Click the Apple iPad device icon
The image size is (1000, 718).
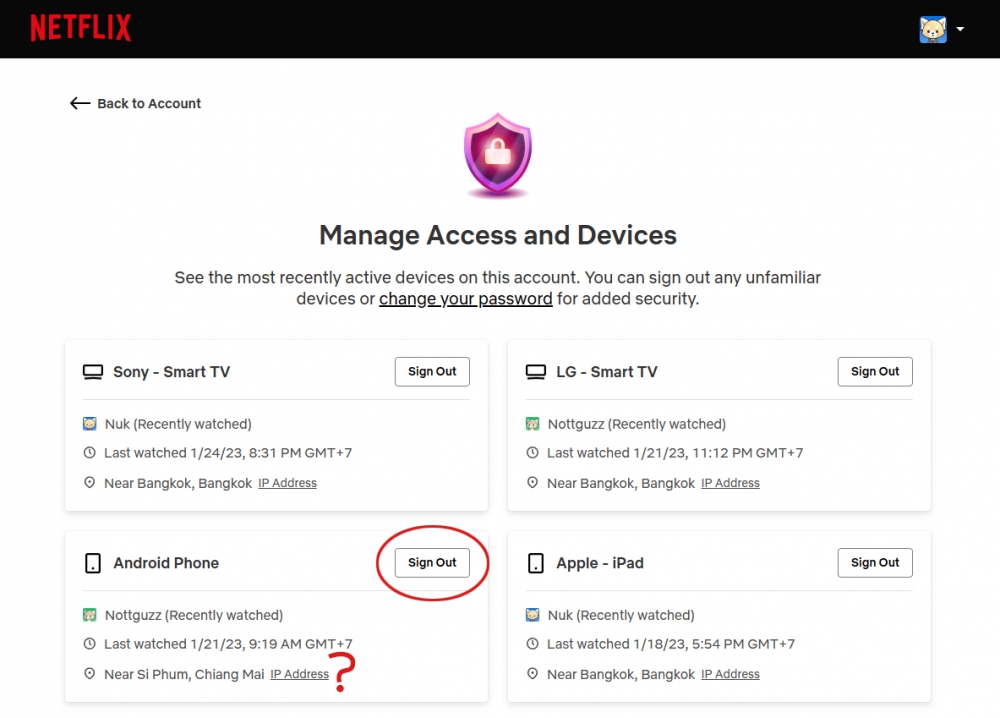coord(536,563)
